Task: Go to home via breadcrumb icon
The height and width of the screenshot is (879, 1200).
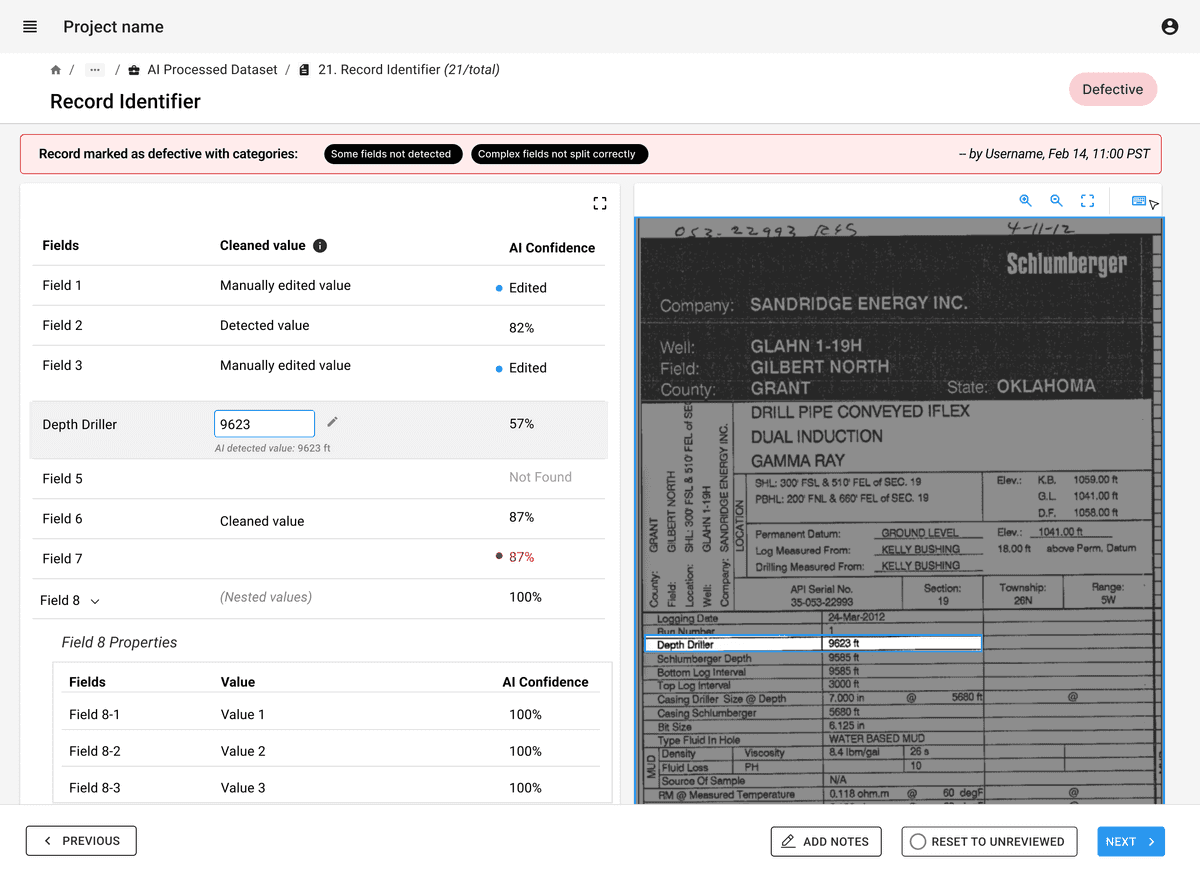Action: [56, 70]
